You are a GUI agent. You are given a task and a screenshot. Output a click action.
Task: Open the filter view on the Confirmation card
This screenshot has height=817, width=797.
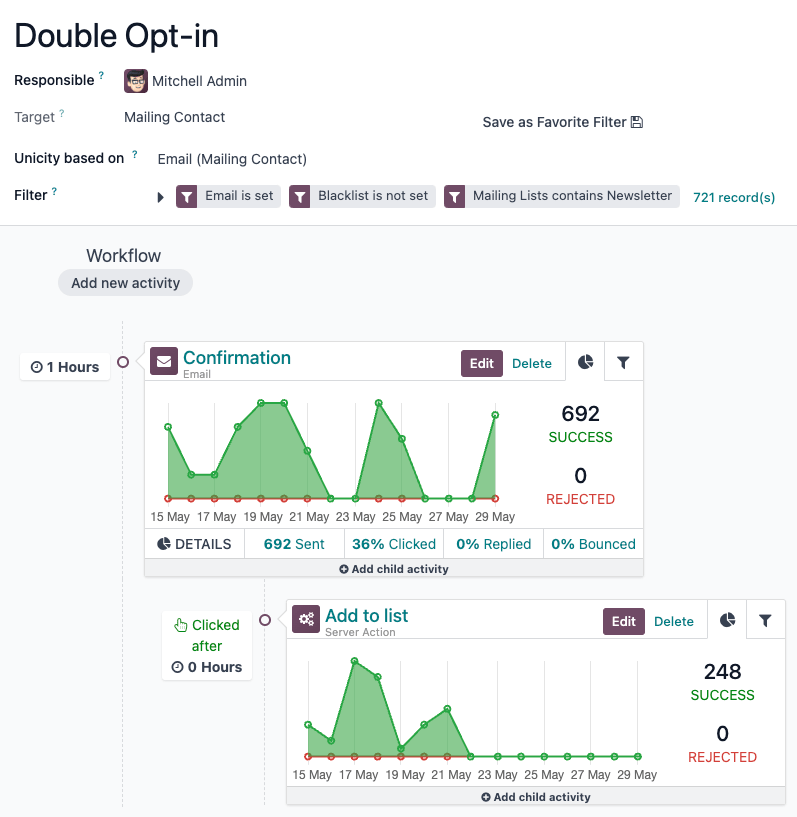pos(625,362)
